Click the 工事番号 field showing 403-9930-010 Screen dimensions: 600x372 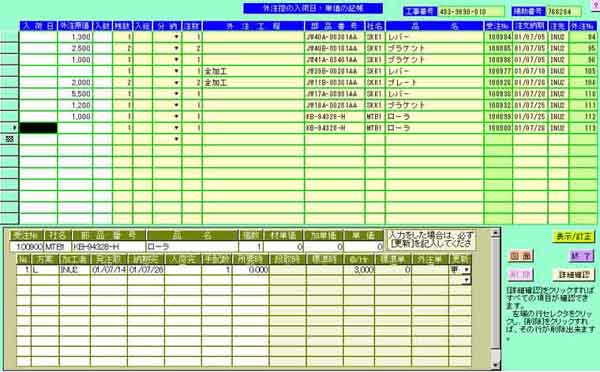[470, 11]
